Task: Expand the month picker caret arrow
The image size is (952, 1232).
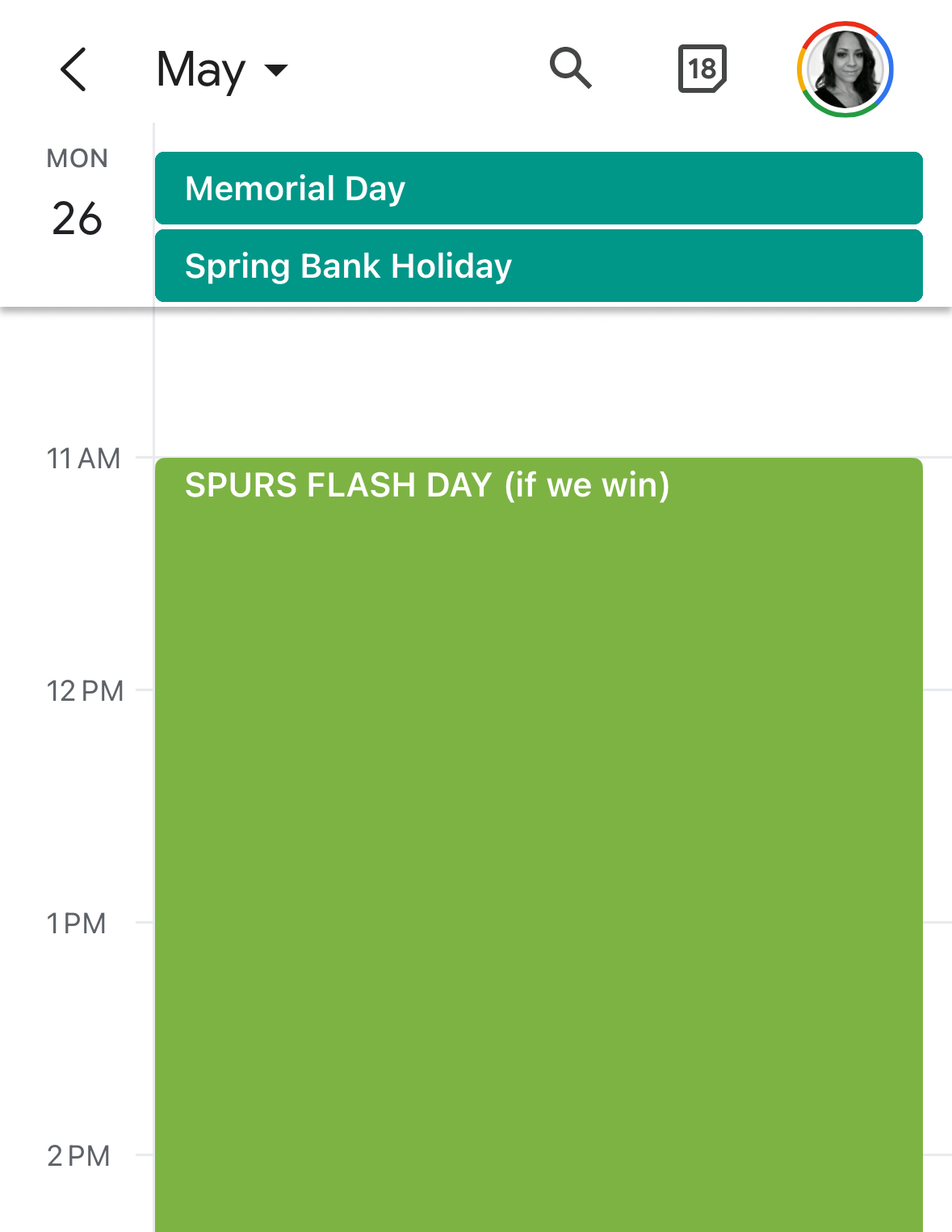Action: (x=276, y=70)
